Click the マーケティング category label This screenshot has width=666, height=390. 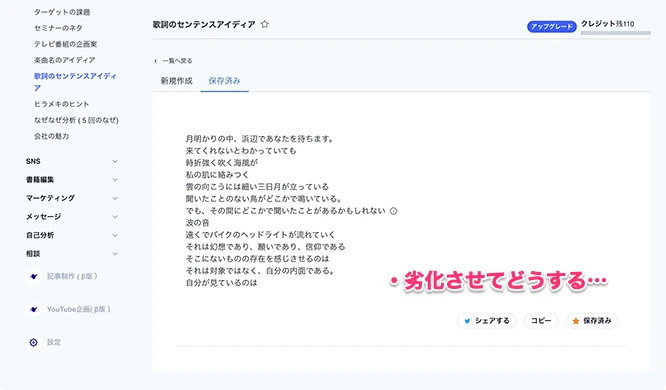(x=50, y=198)
